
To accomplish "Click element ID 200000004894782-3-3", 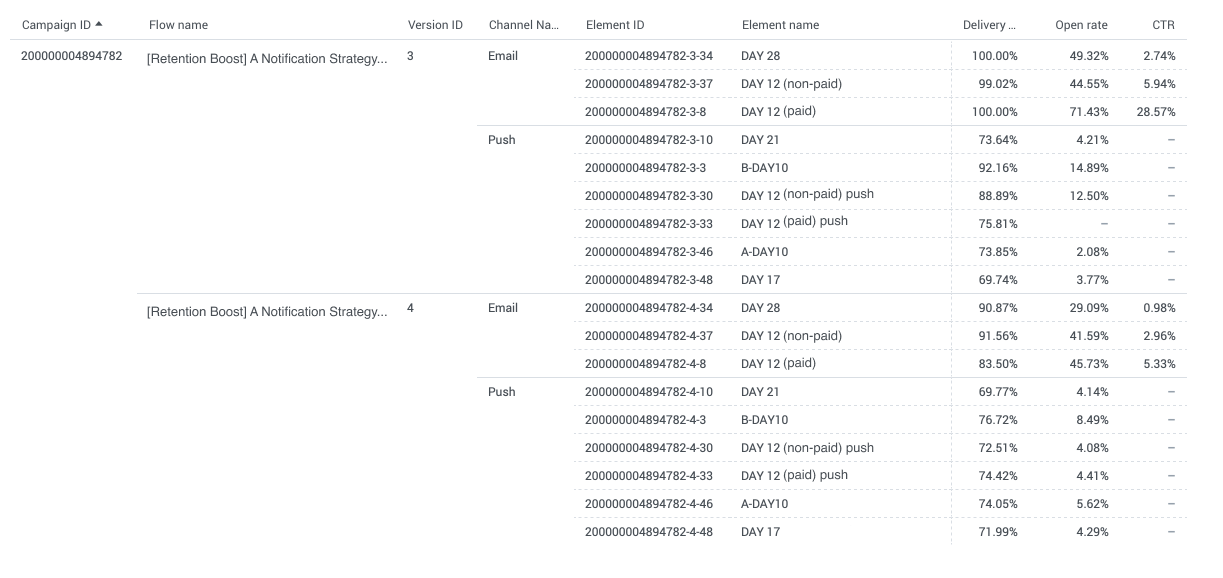I will point(645,168).
